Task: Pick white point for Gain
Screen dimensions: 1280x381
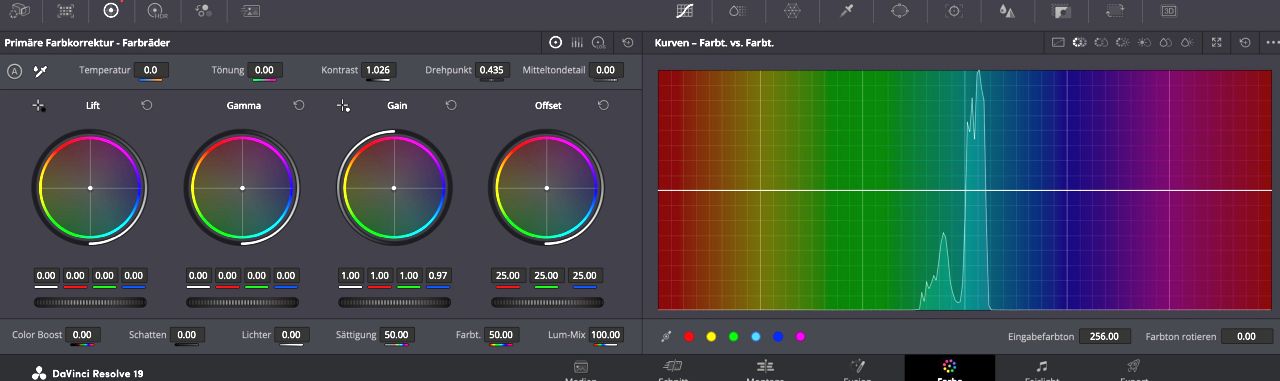Action: (343, 105)
